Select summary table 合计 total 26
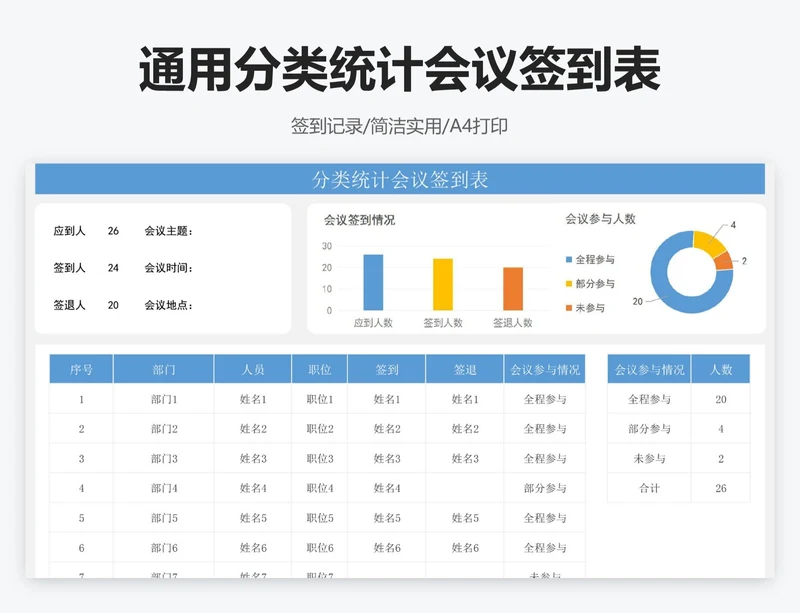The image size is (800, 613). (720, 488)
